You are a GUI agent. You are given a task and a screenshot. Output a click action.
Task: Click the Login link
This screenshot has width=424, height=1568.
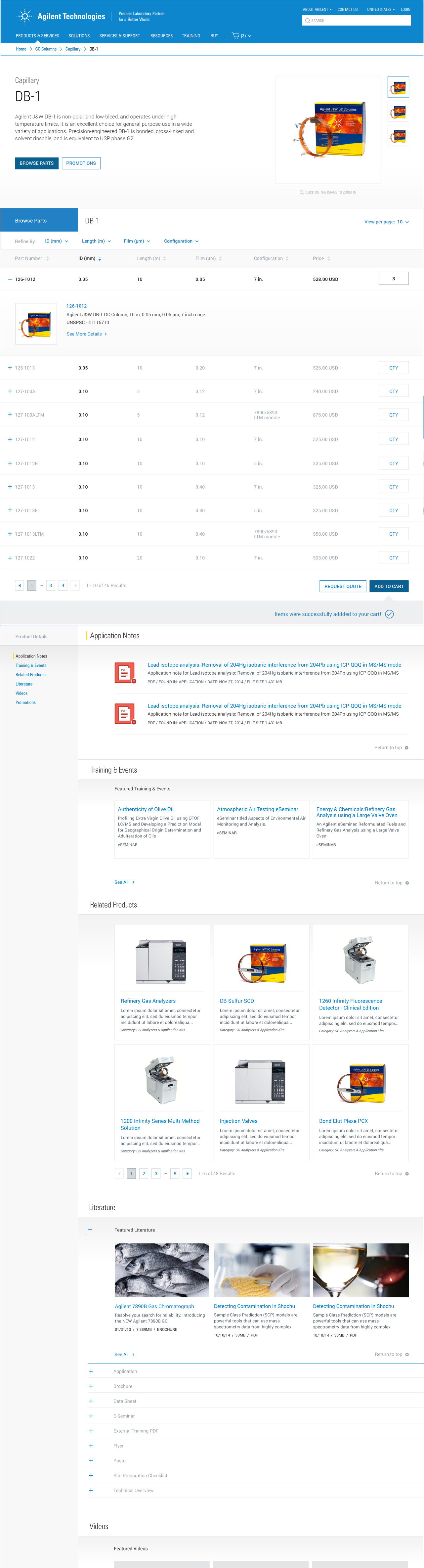point(406,10)
